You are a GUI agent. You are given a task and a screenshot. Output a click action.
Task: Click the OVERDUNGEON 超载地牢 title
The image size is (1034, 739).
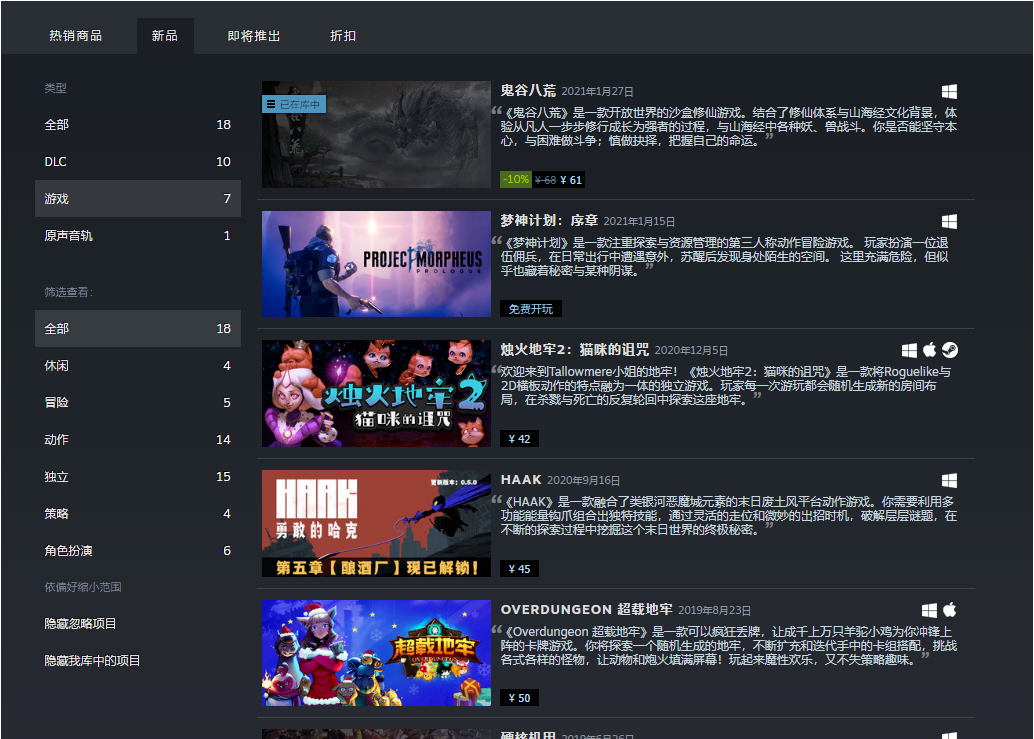(x=587, y=609)
